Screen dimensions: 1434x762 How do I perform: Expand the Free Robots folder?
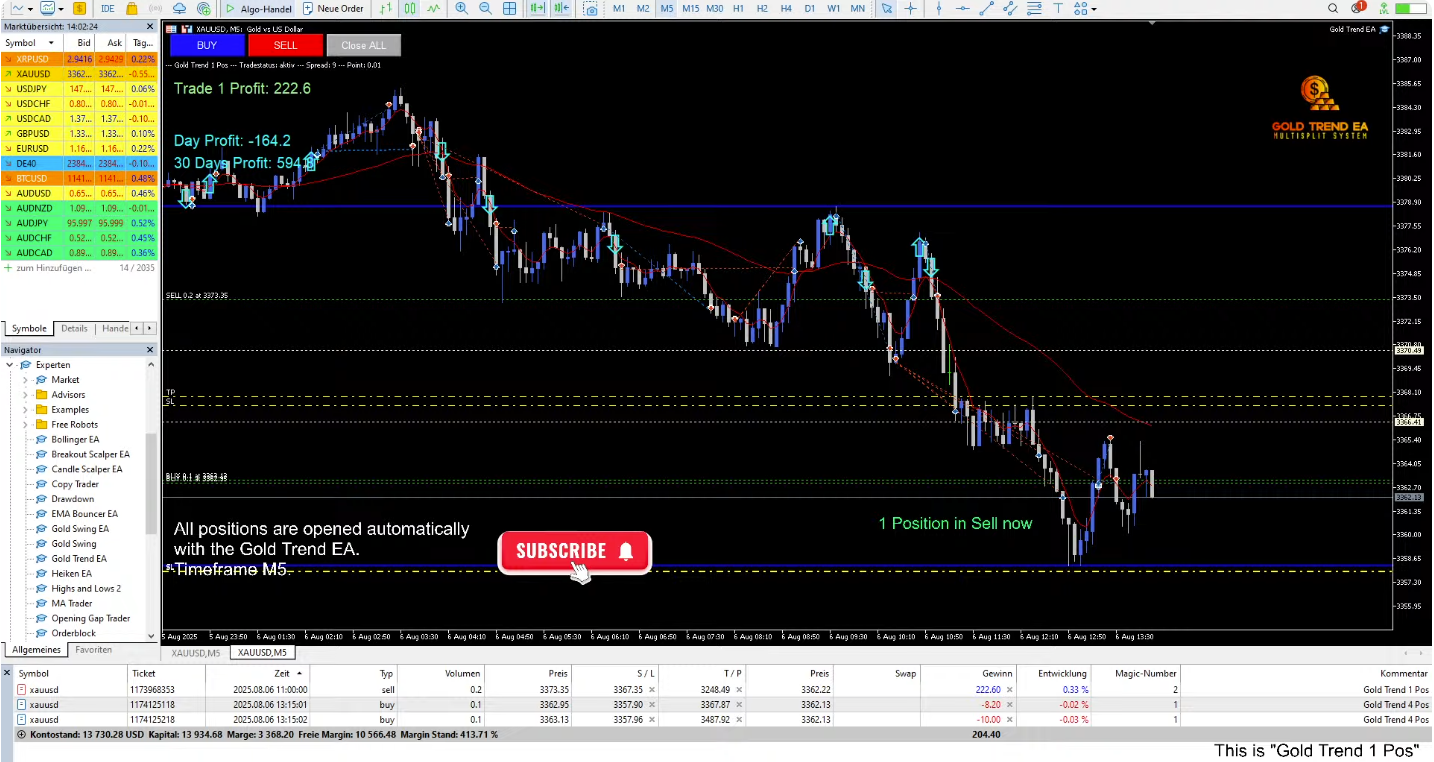click(x=25, y=425)
